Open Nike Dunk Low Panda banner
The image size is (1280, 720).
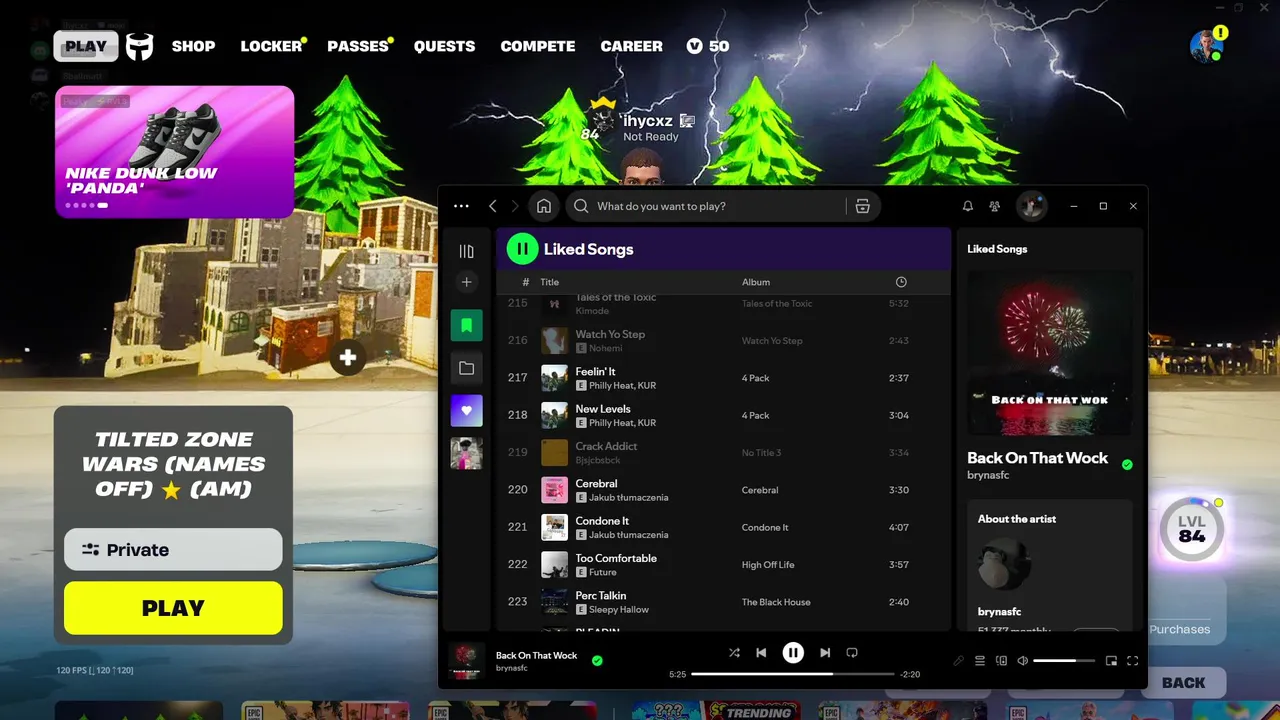175,152
